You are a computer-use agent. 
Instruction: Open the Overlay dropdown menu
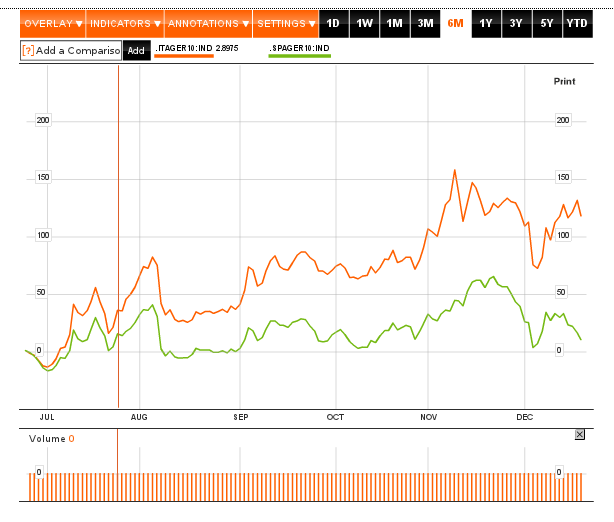pos(53,24)
